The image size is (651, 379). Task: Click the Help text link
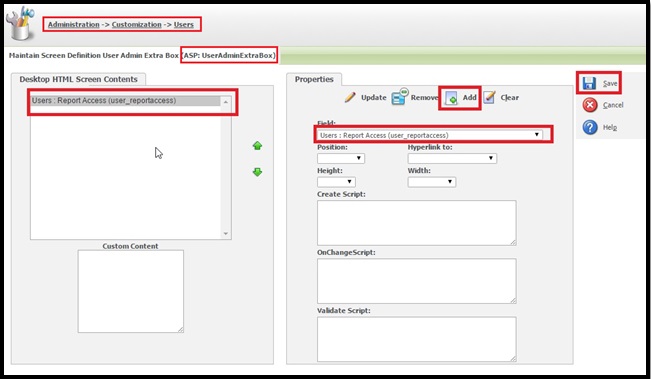tap(609, 127)
